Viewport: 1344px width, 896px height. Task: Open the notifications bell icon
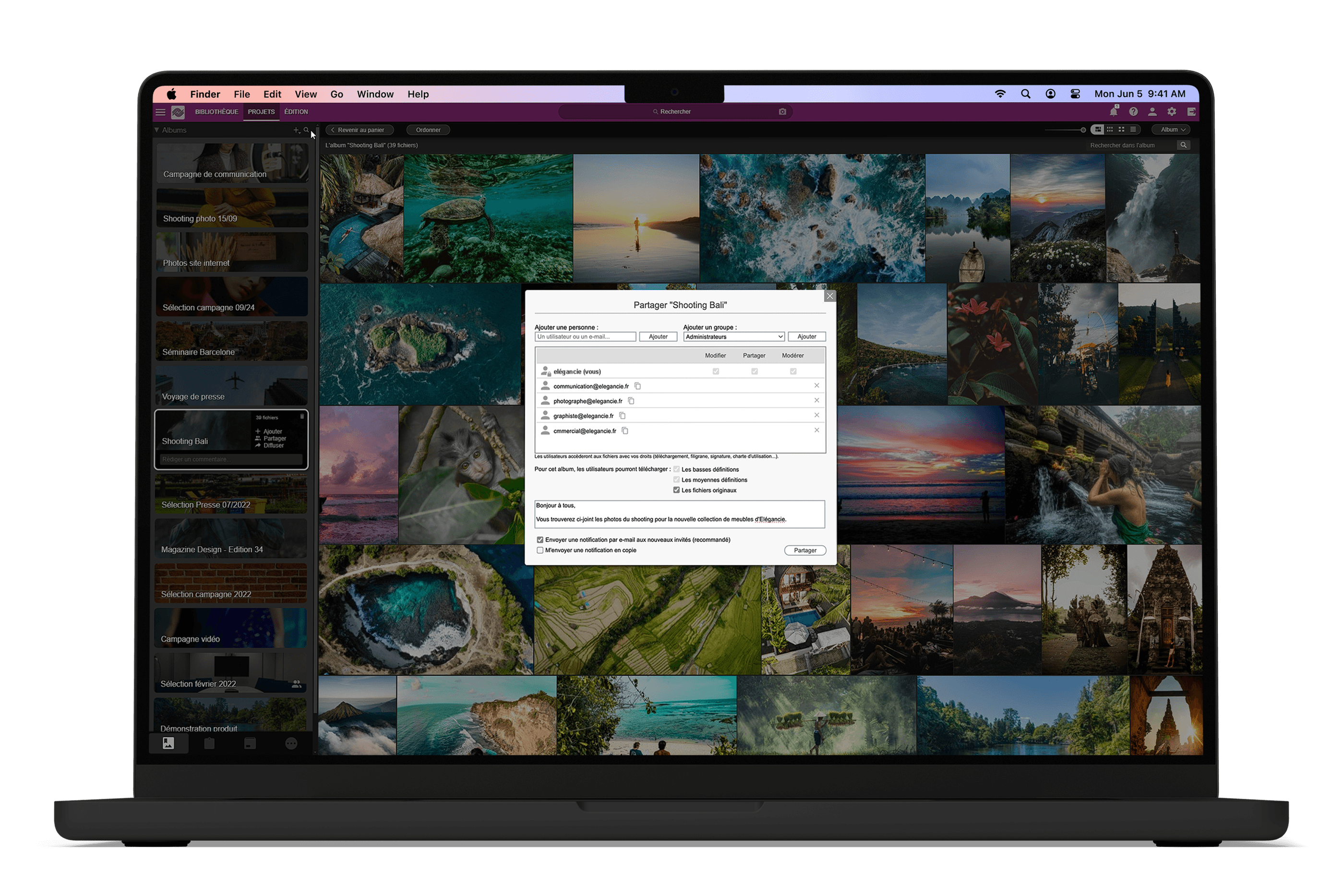1113,112
